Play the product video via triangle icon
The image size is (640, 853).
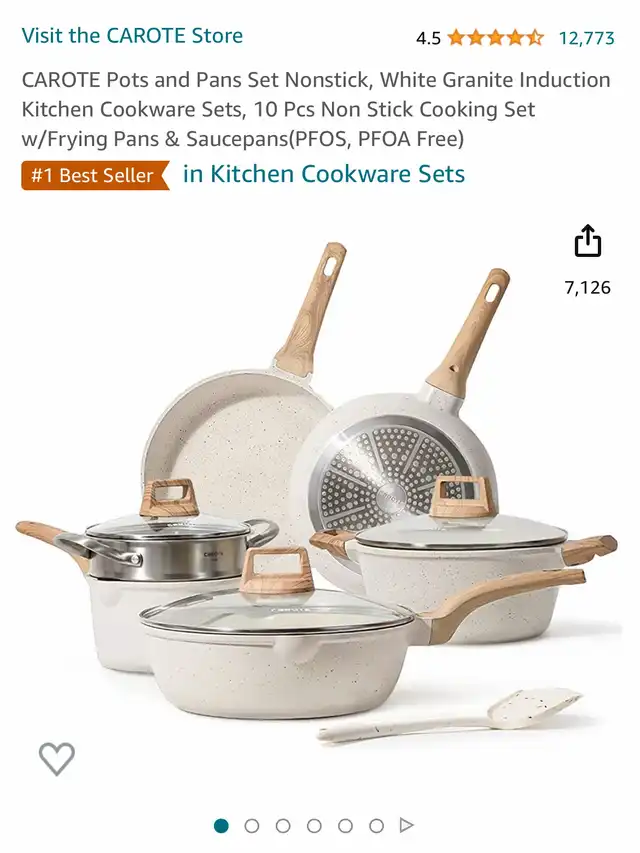[407, 825]
